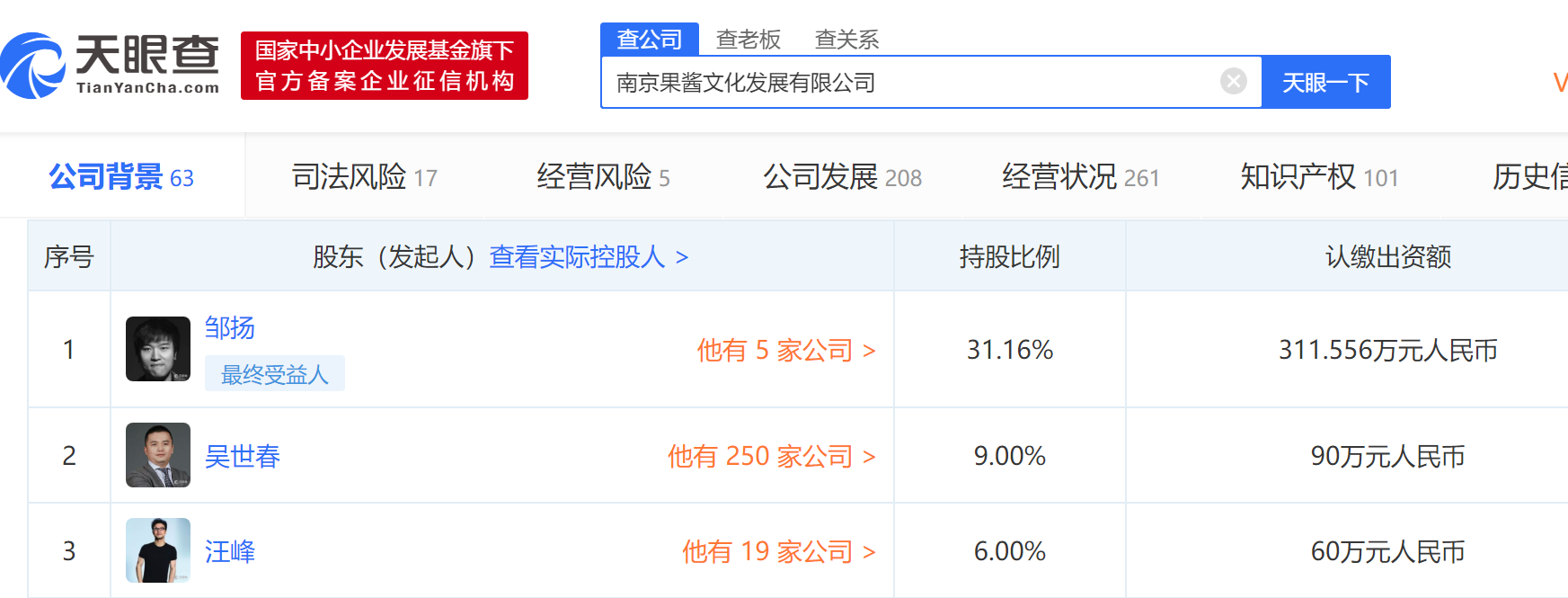The width and height of the screenshot is (1568, 598).
Task: Switch to the 查老板 search tab
Action: [x=748, y=40]
